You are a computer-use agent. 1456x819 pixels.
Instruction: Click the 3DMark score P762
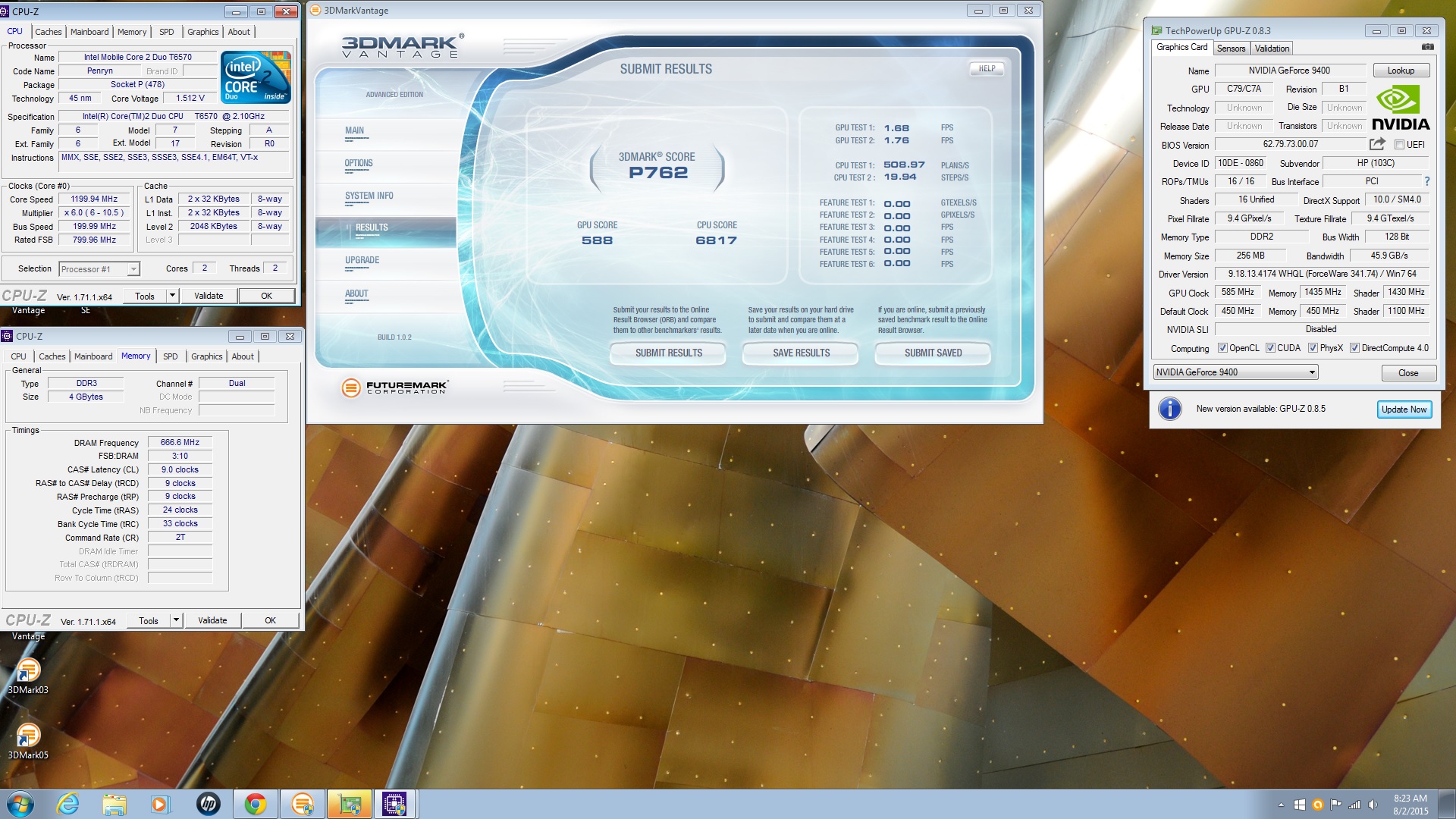coord(658,173)
